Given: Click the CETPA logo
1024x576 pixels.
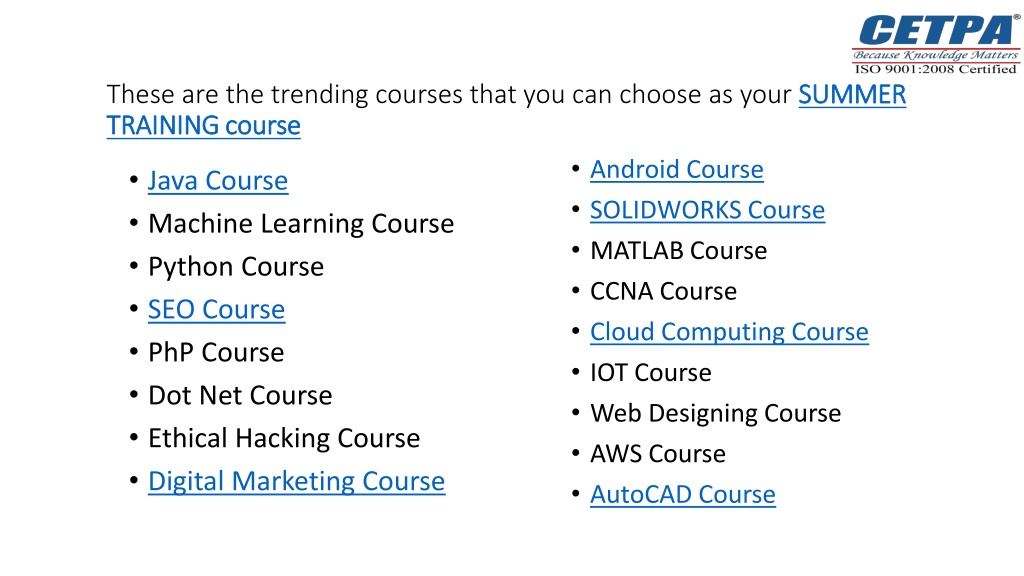Looking at the screenshot, I should pyautogui.click(x=936, y=44).
